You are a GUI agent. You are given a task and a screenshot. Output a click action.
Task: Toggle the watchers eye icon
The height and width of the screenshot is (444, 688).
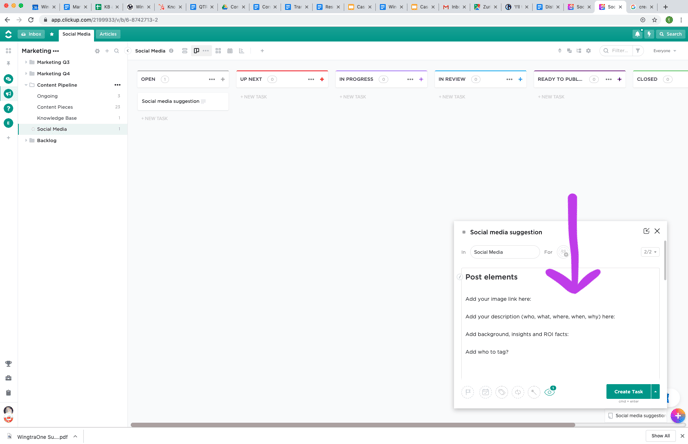(x=549, y=392)
